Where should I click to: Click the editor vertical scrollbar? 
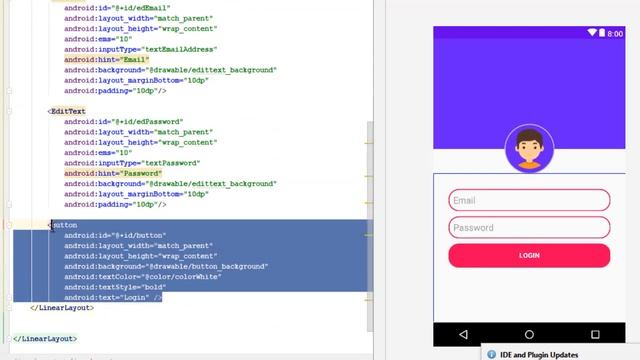370,227
